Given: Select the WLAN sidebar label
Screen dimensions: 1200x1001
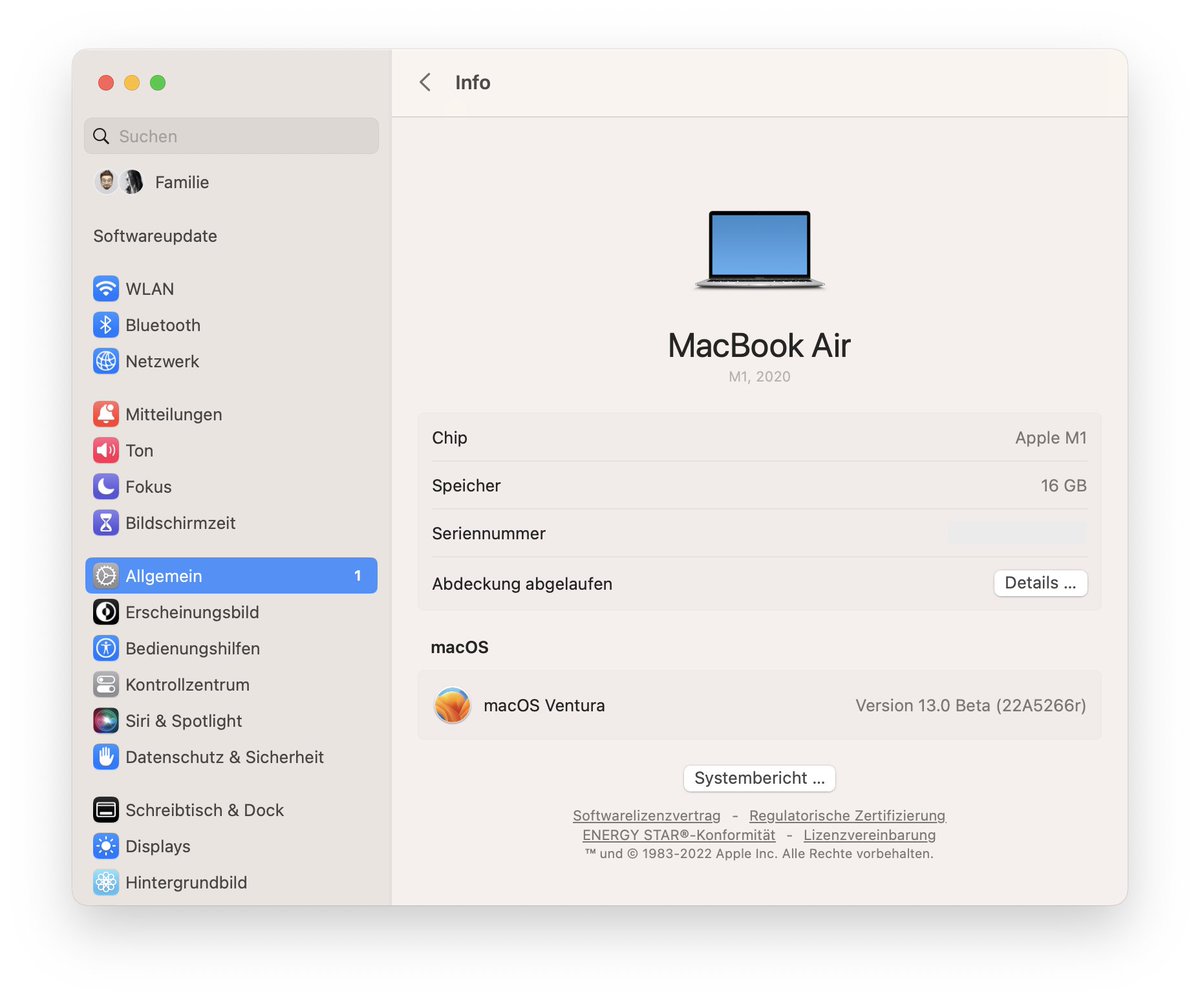Looking at the screenshot, I should (150, 289).
